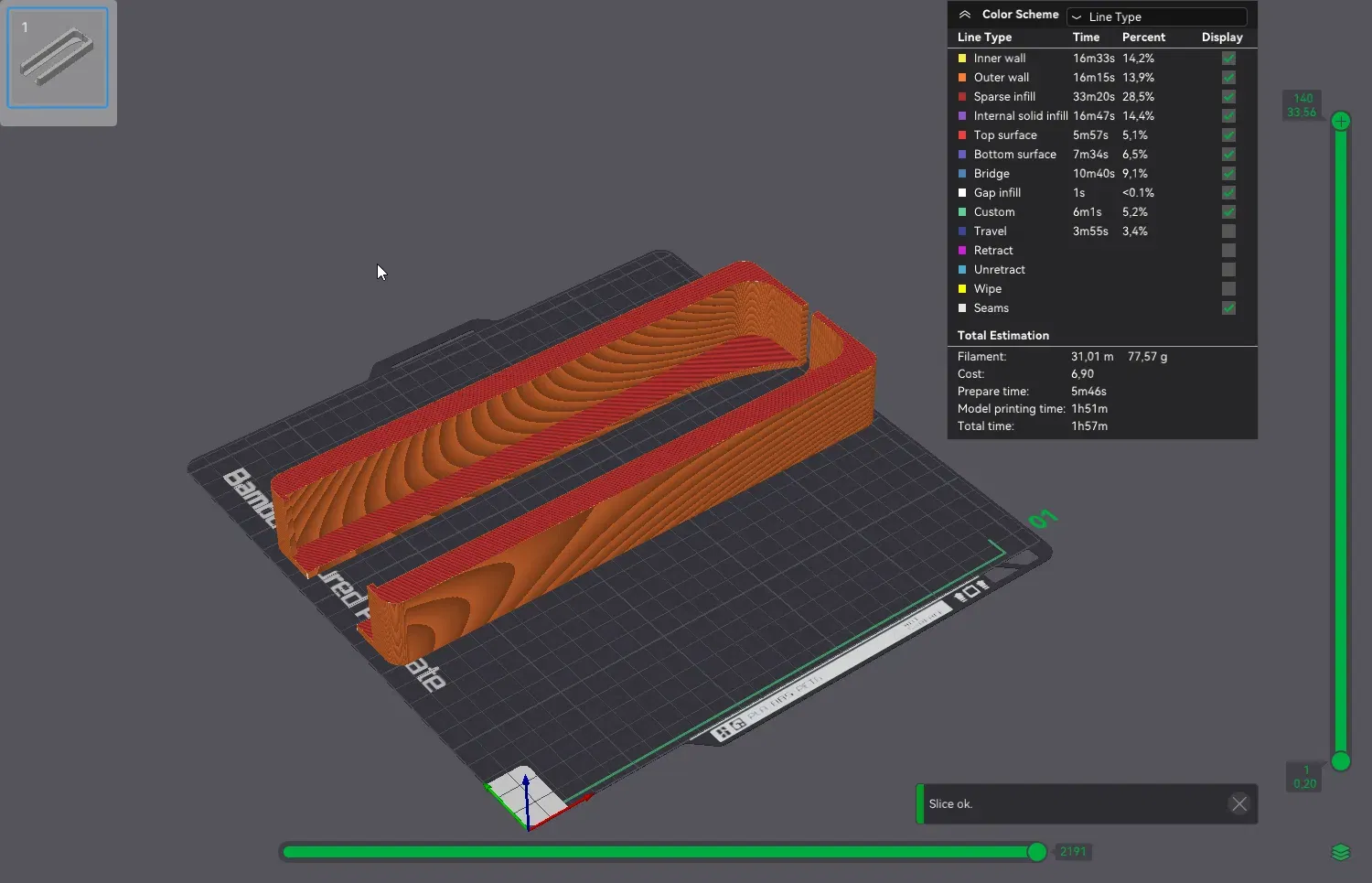Click the Filament length 31,01 m
This screenshot has height=883, width=1372.
click(x=1092, y=357)
